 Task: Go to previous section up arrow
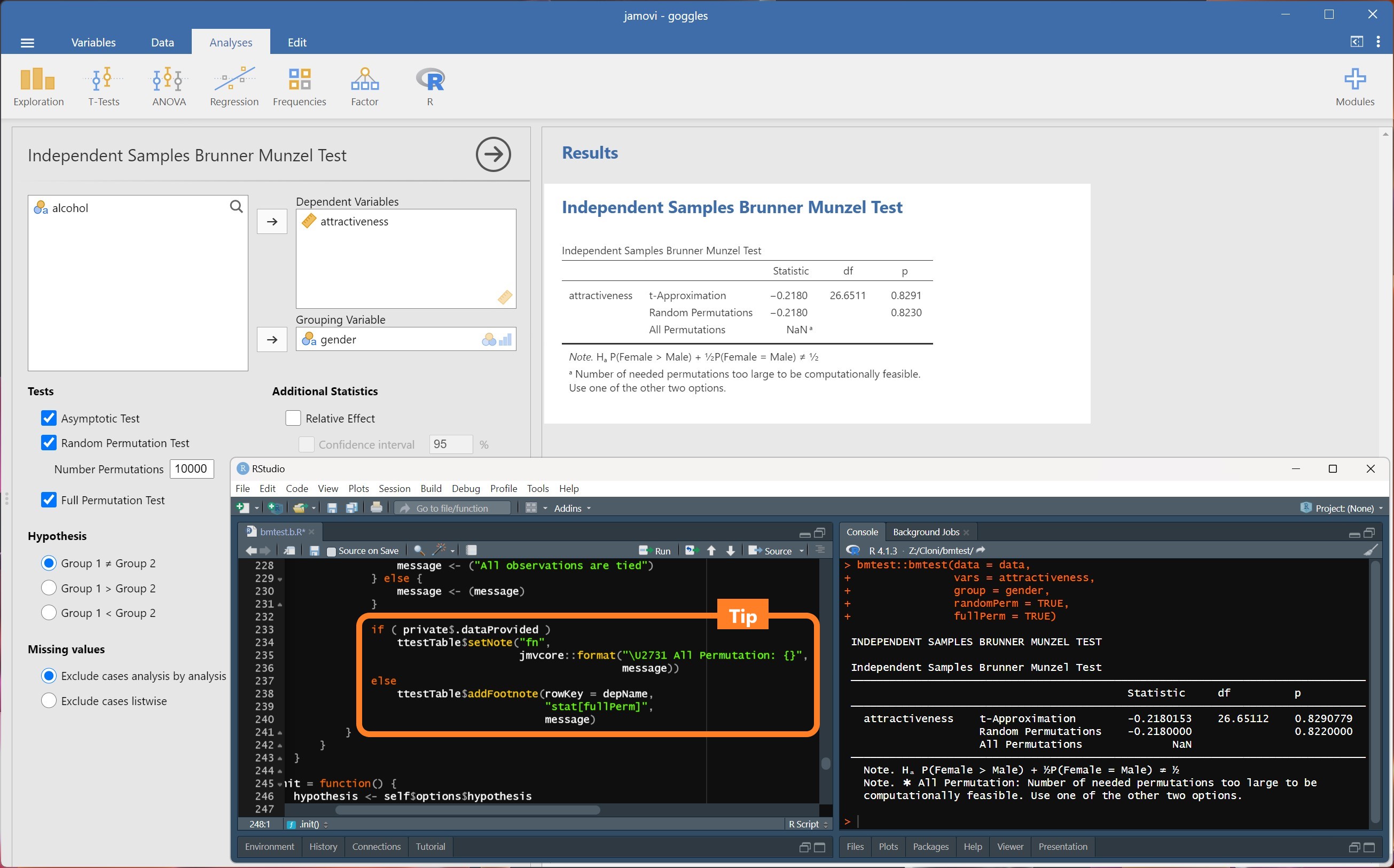pos(711,551)
